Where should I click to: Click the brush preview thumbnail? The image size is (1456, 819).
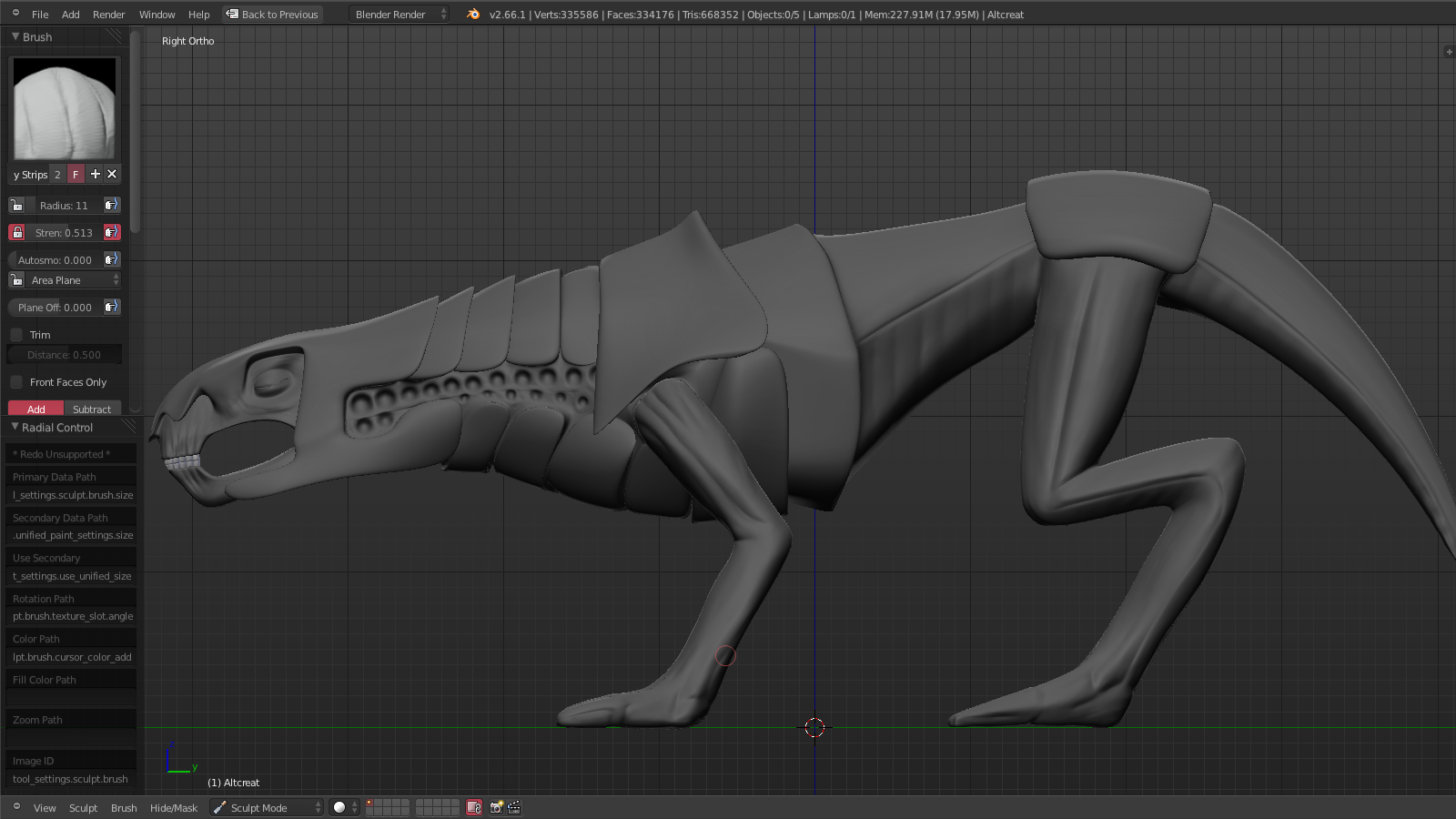pos(64,109)
